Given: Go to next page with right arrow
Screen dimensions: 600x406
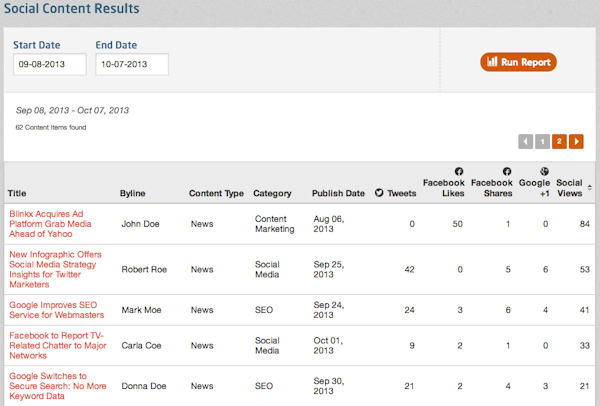Looking at the screenshot, I should pos(576,142).
